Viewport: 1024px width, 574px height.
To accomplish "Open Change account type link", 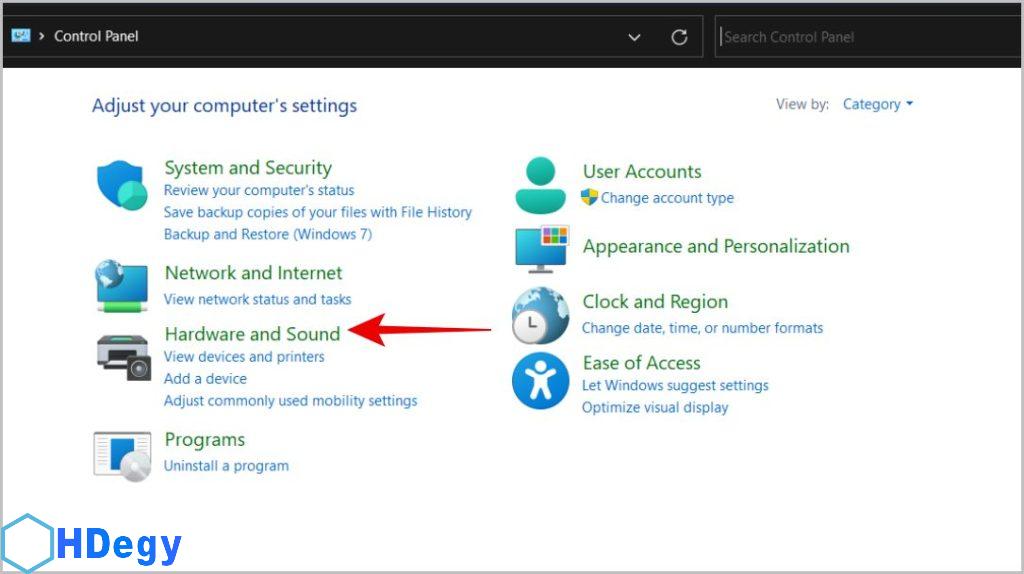I will click(x=666, y=198).
